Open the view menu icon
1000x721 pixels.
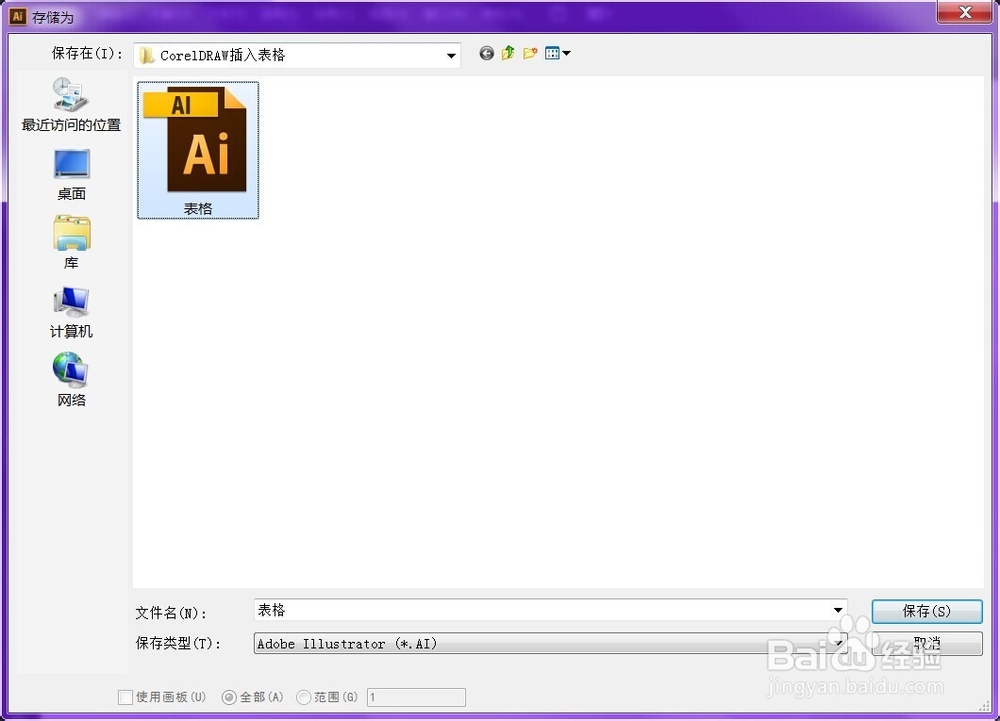(x=557, y=53)
